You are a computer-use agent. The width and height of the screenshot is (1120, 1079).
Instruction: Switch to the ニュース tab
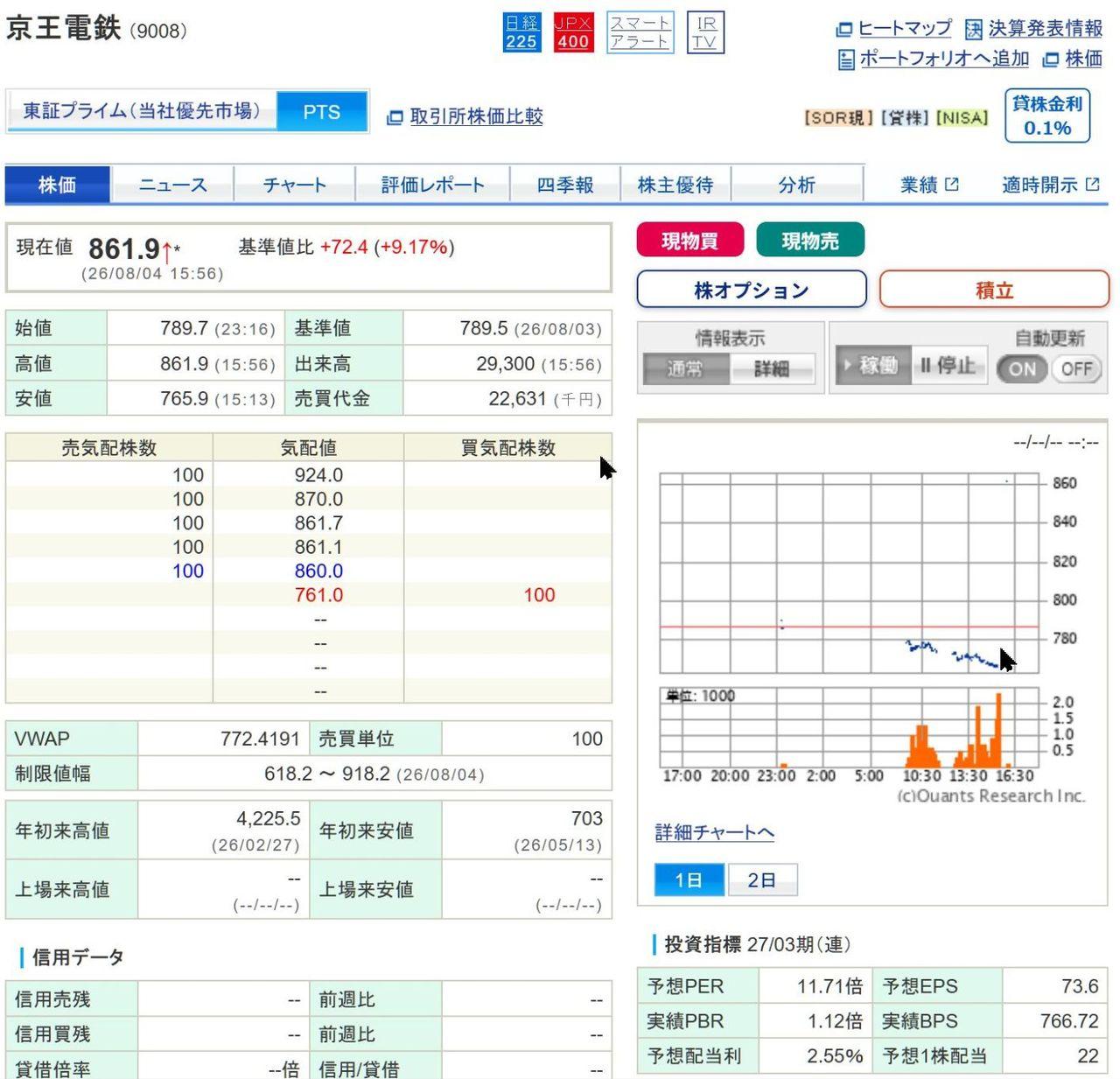172,185
